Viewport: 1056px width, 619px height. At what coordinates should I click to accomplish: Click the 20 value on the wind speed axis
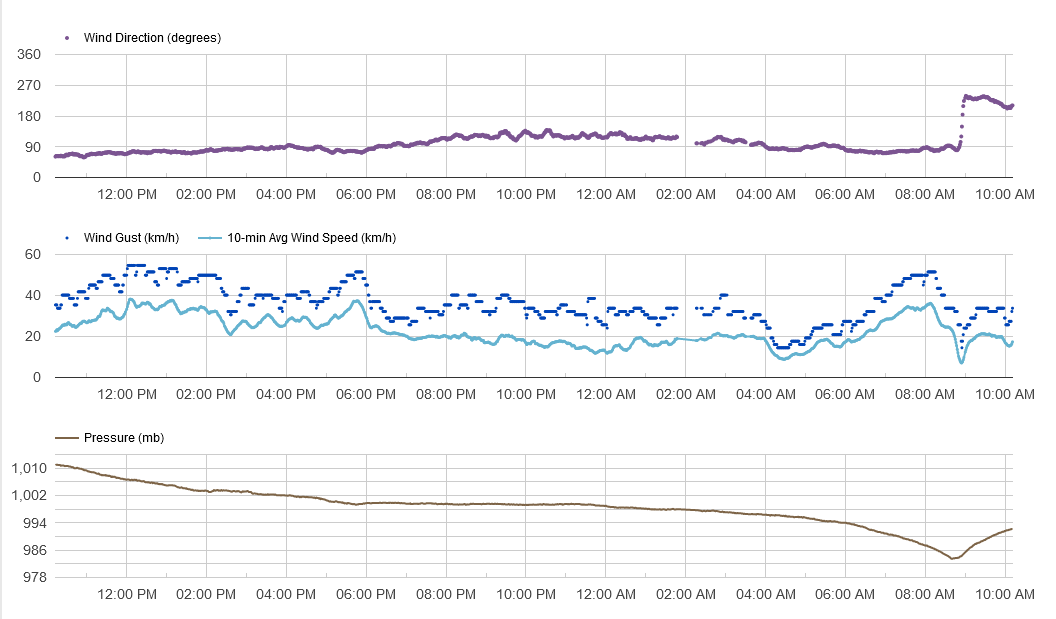(x=33, y=337)
